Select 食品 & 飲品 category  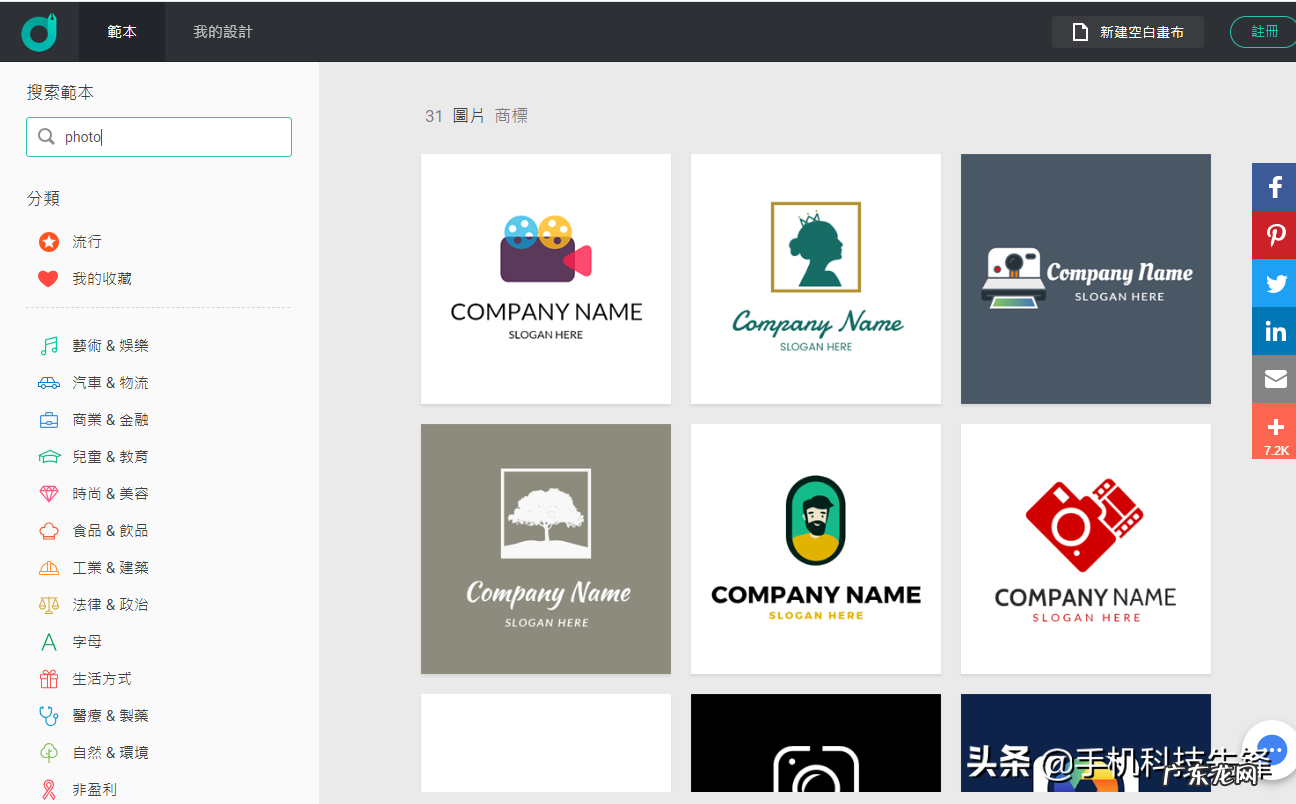click(x=110, y=531)
